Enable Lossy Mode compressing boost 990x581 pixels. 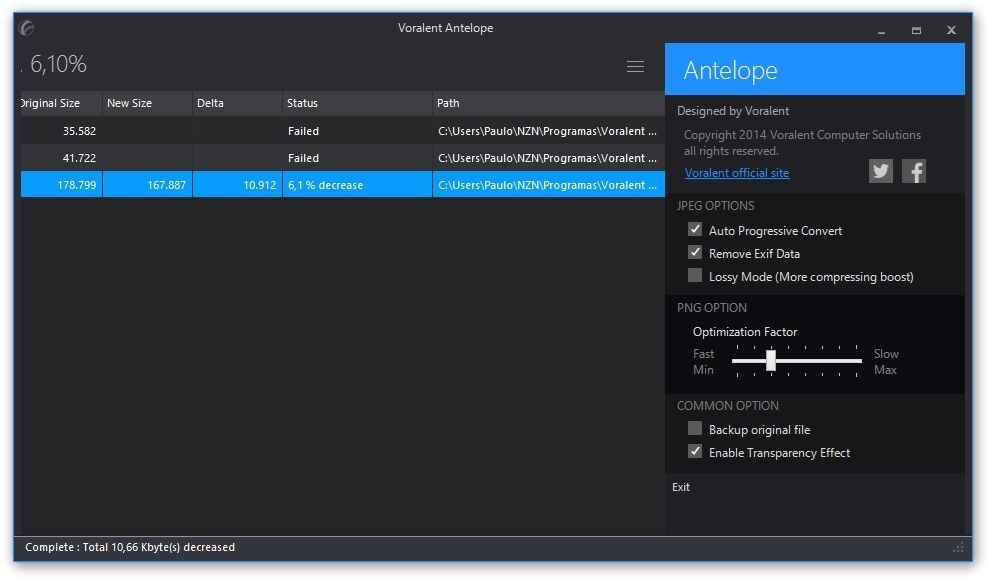(x=695, y=275)
